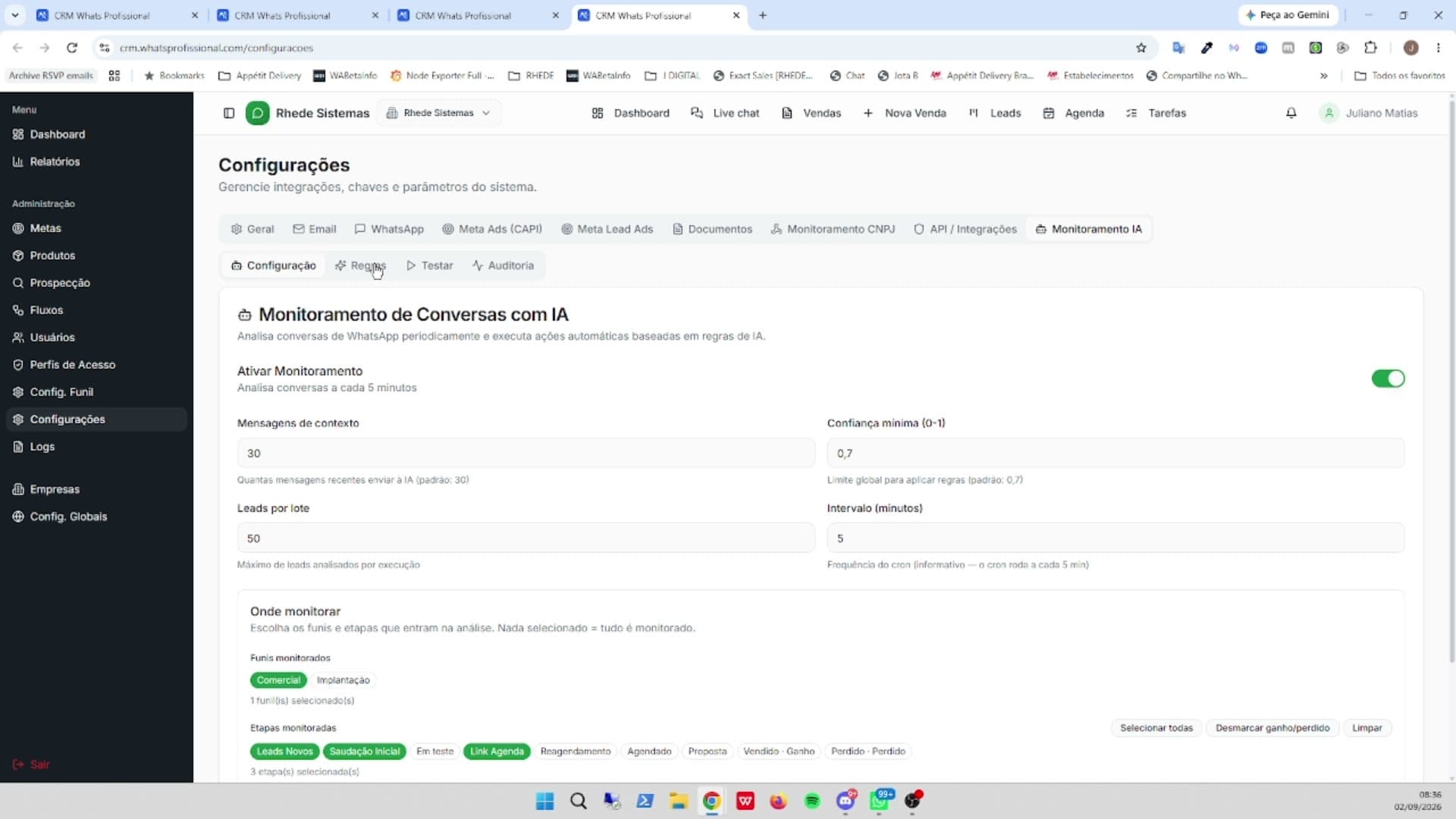Image resolution: width=1456 pixels, height=819 pixels.
Task: Expand the Rhede Sistemas company selector
Action: pos(438,113)
